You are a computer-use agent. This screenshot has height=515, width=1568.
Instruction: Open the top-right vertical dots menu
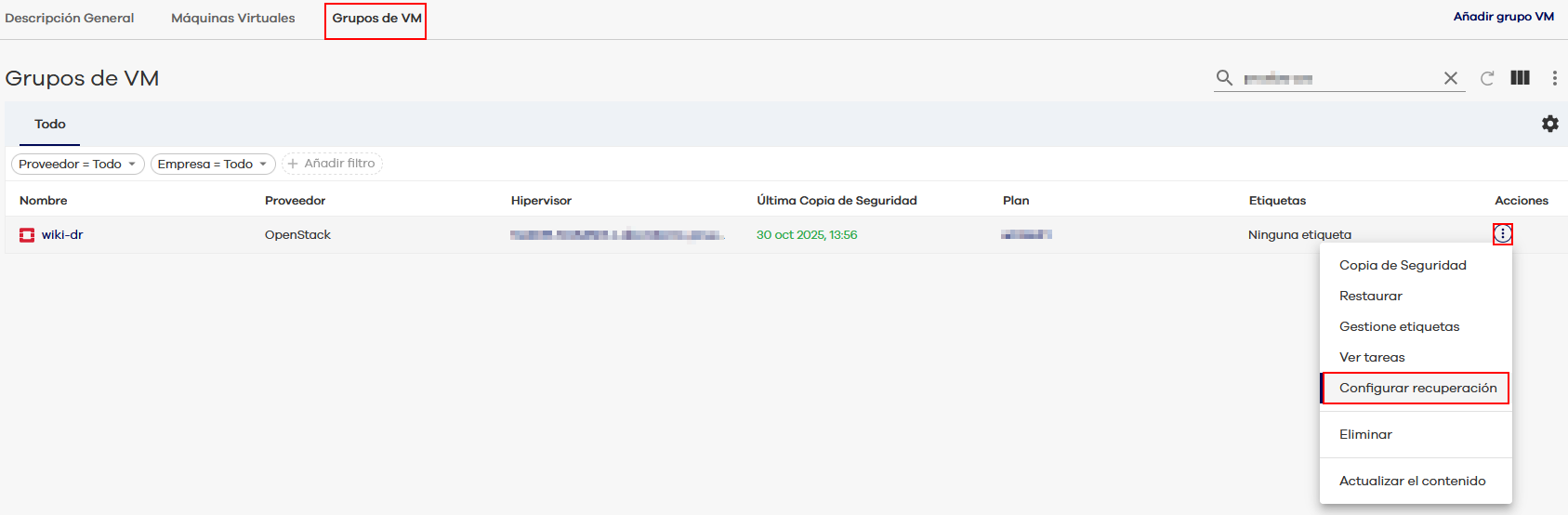[1554, 78]
